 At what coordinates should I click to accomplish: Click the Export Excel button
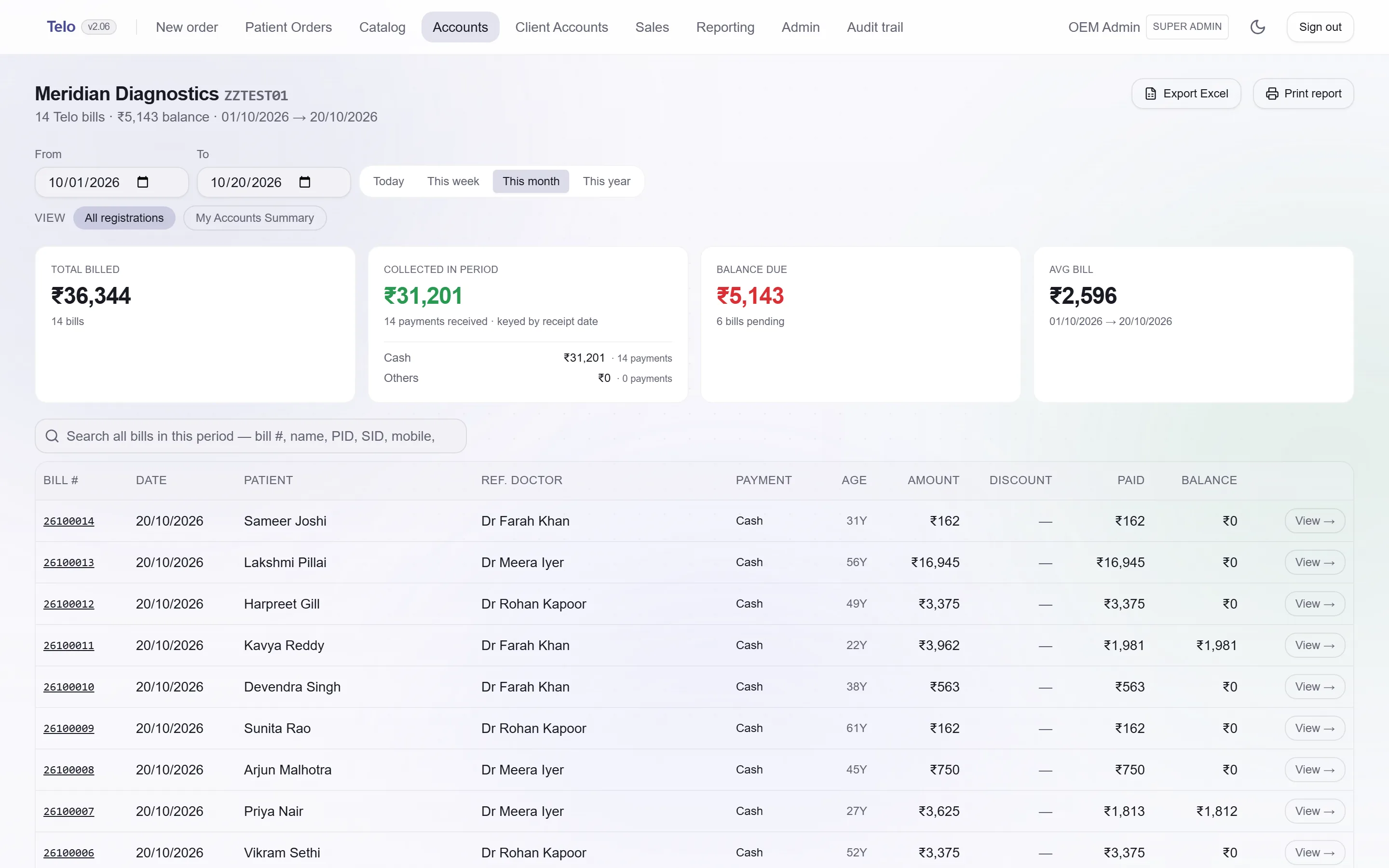(x=1186, y=94)
